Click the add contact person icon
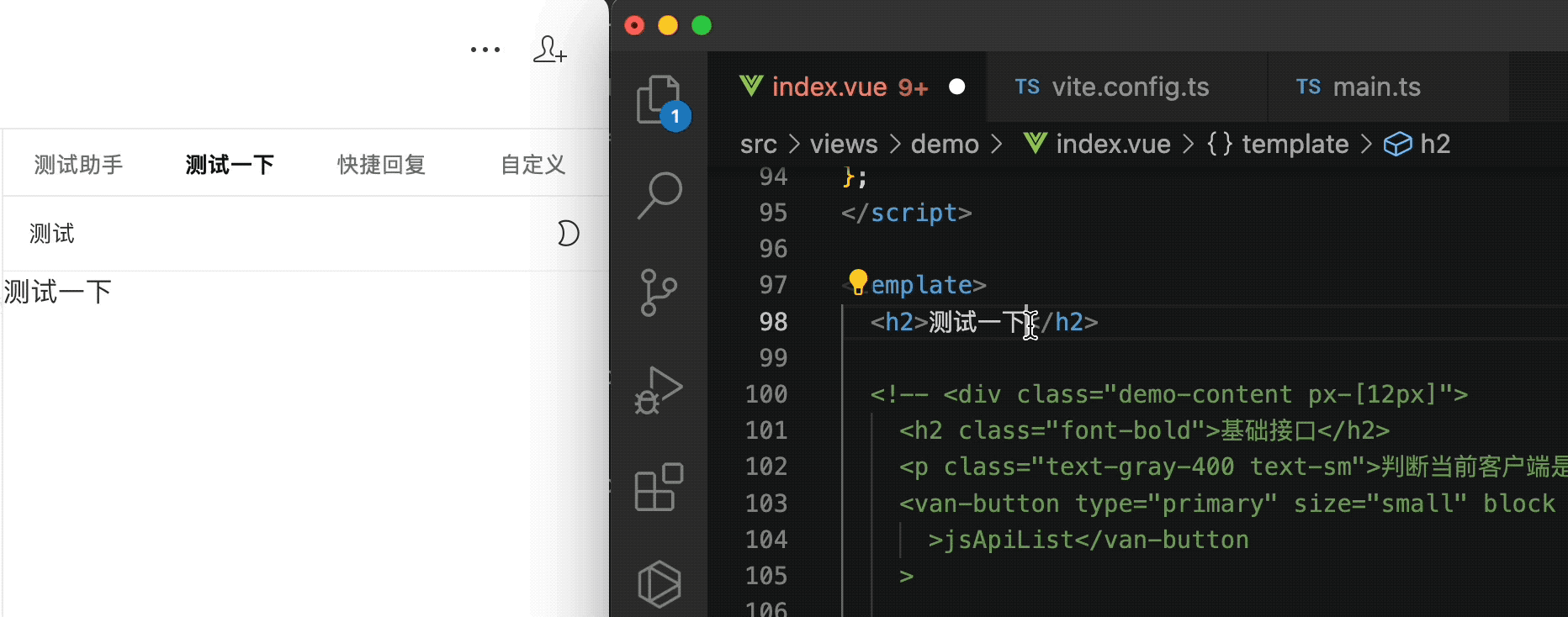 [550, 49]
